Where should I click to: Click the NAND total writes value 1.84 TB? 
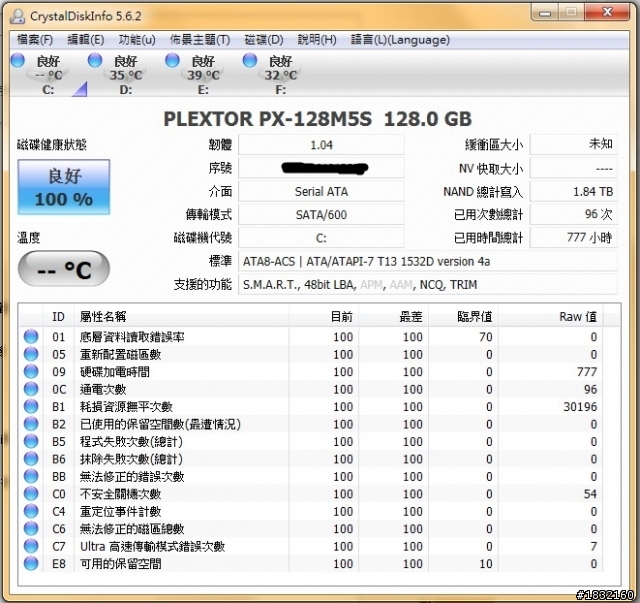click(573, 191)
